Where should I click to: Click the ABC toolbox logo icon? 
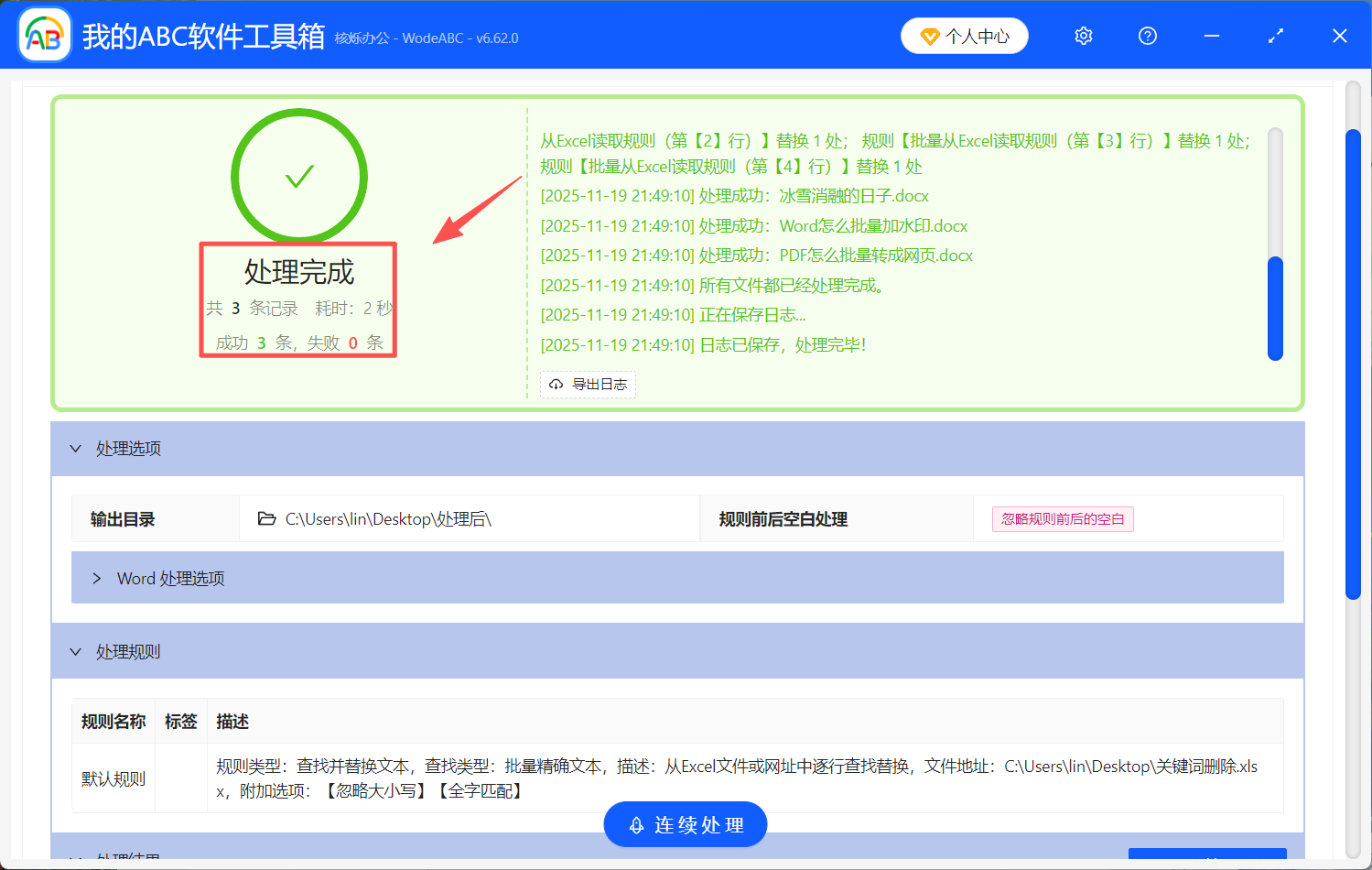click(43, 35)
